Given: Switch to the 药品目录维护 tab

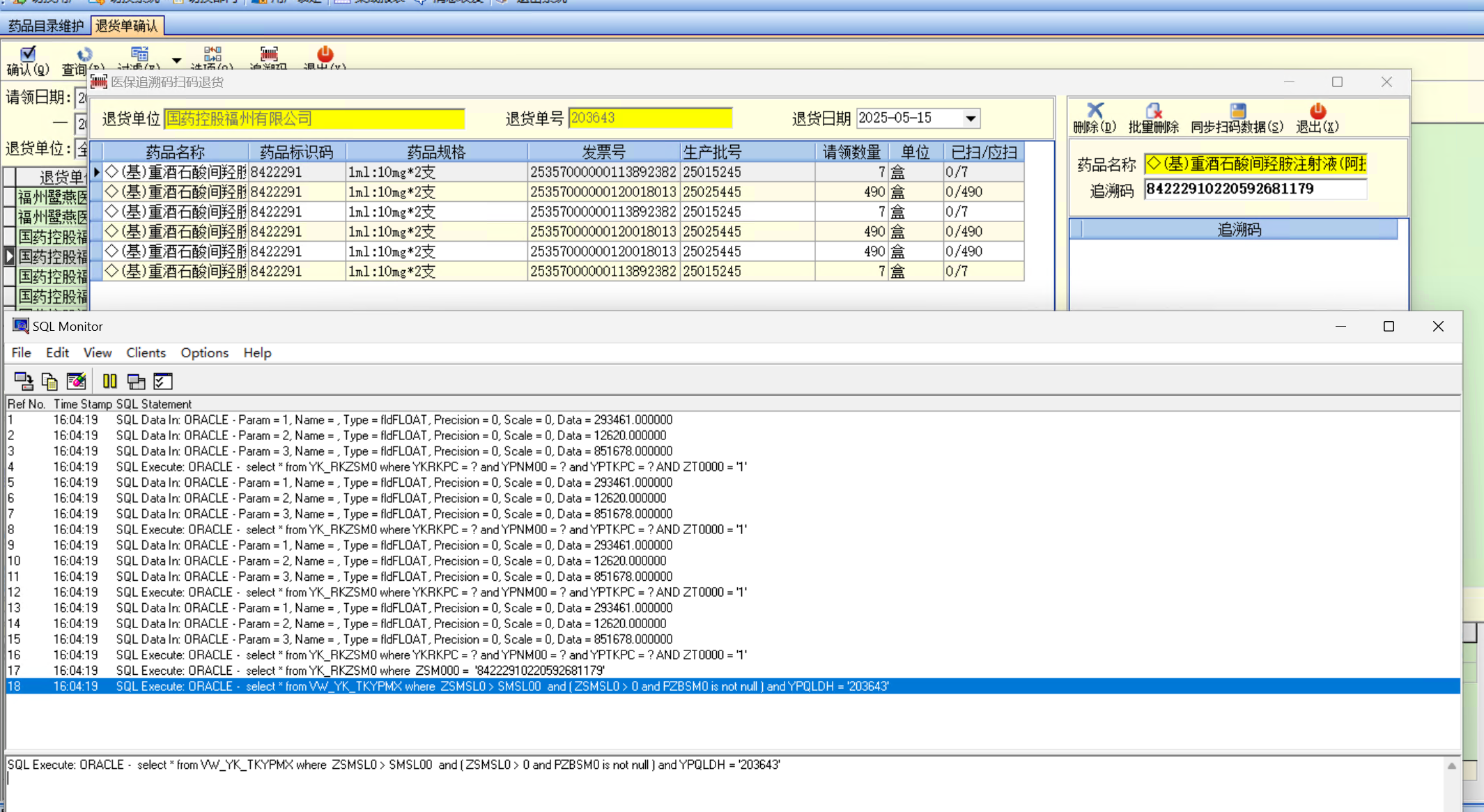Looking at the screenshot, I should click(x=46, y=26).
